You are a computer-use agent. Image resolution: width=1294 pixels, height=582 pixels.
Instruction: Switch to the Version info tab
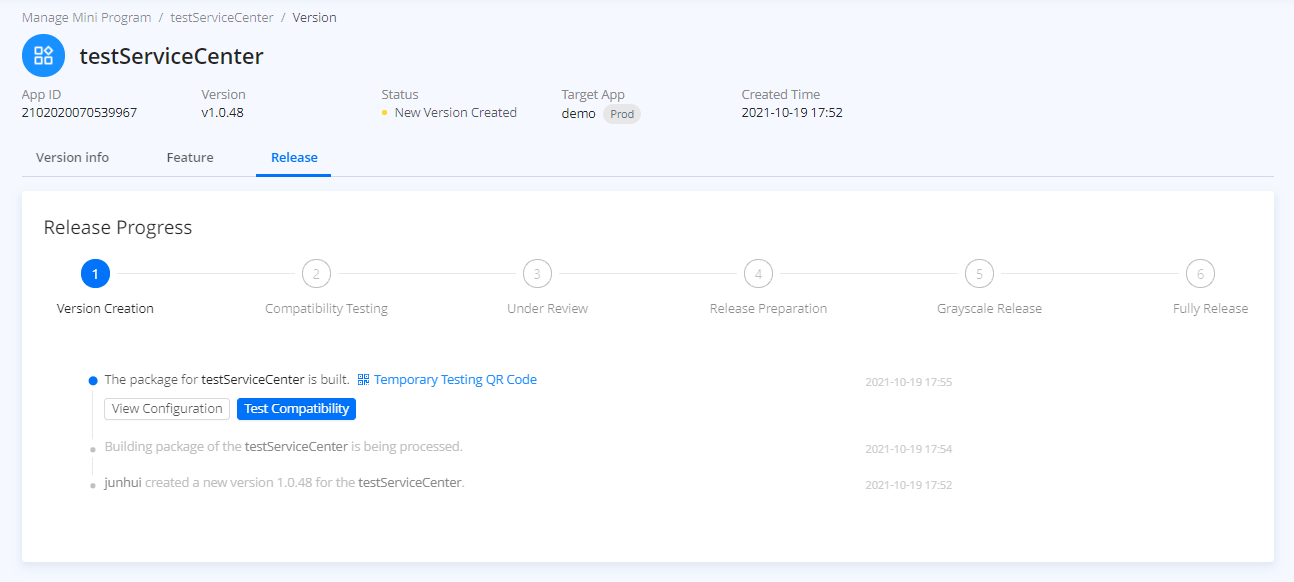pyautogui.click(x=72, y=158)
